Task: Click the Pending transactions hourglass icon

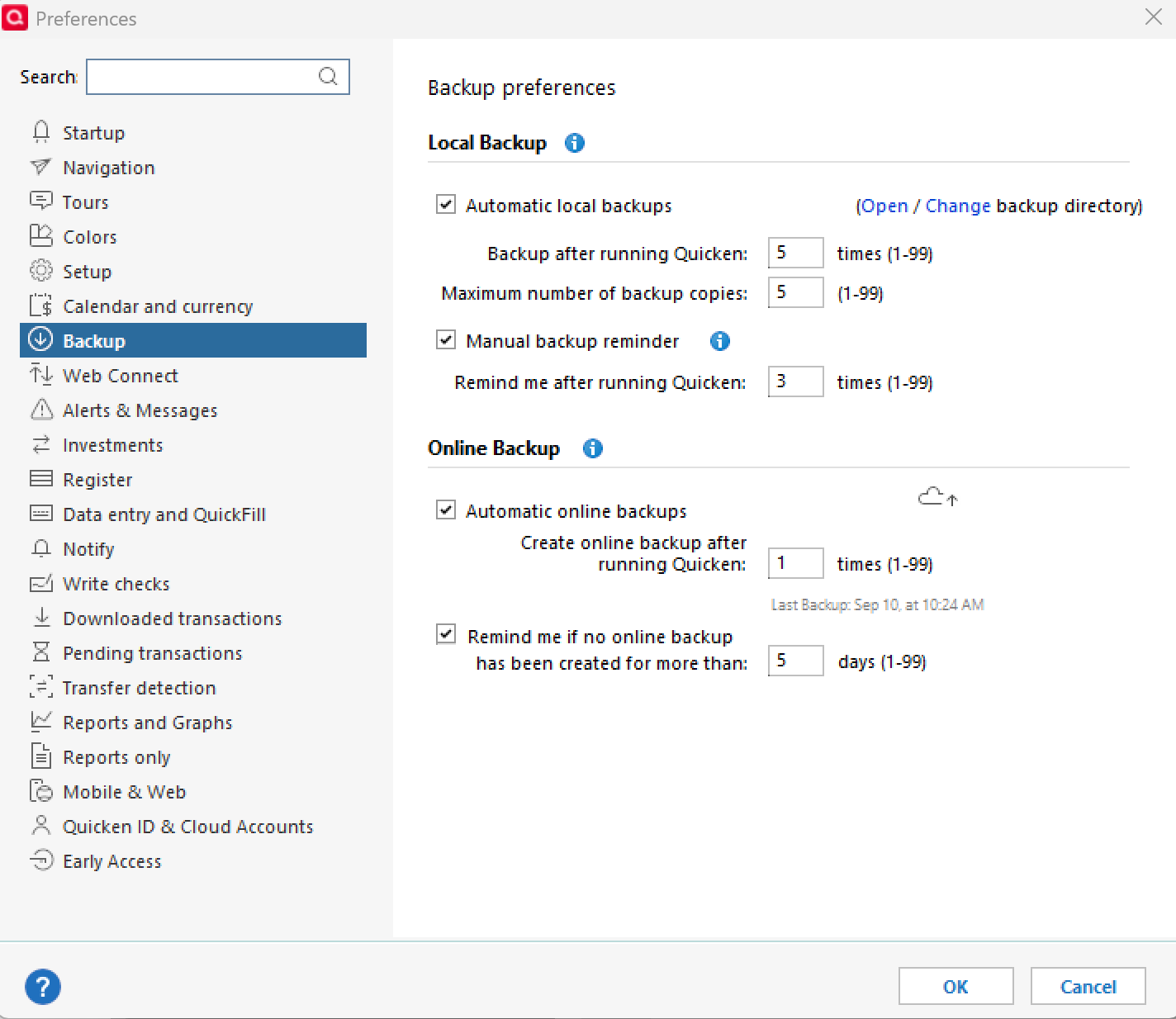Action: tap(40, 652)
